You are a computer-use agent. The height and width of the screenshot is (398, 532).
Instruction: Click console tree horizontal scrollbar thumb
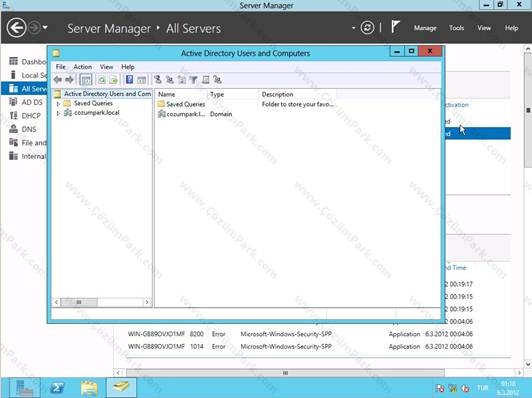[79, 302]
